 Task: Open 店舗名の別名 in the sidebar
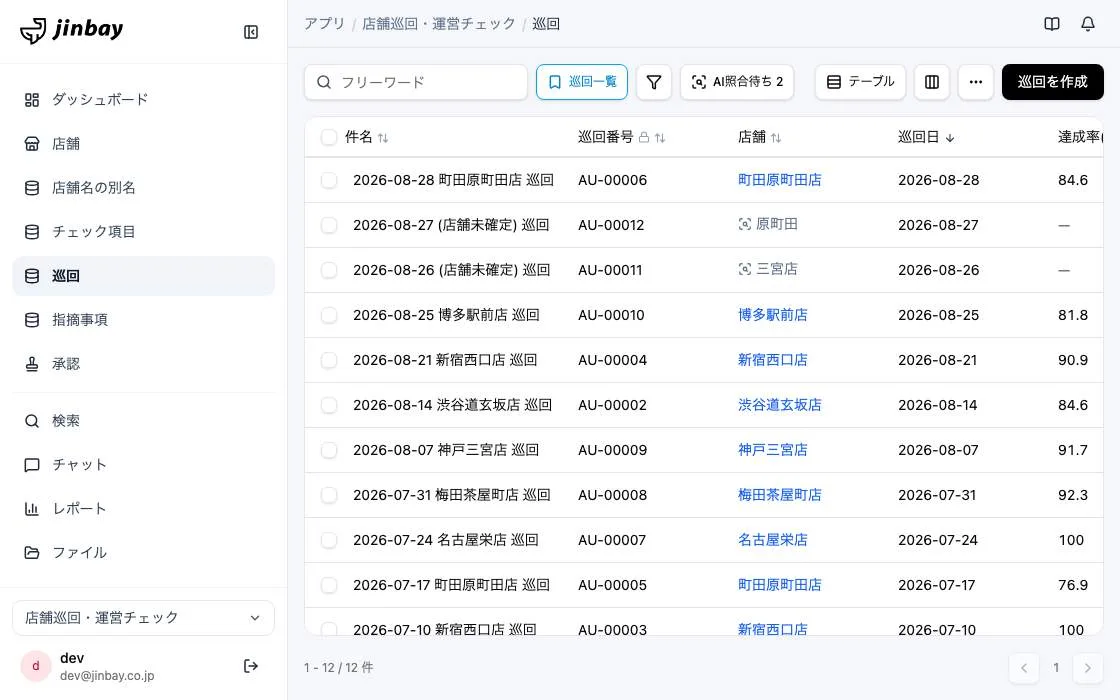coord(143,188)
